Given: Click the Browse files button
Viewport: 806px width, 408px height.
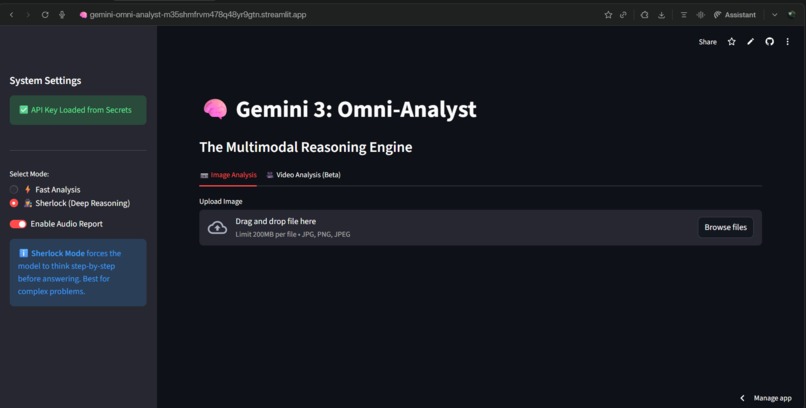Looking at the screenshot, I should coord(725,227).
